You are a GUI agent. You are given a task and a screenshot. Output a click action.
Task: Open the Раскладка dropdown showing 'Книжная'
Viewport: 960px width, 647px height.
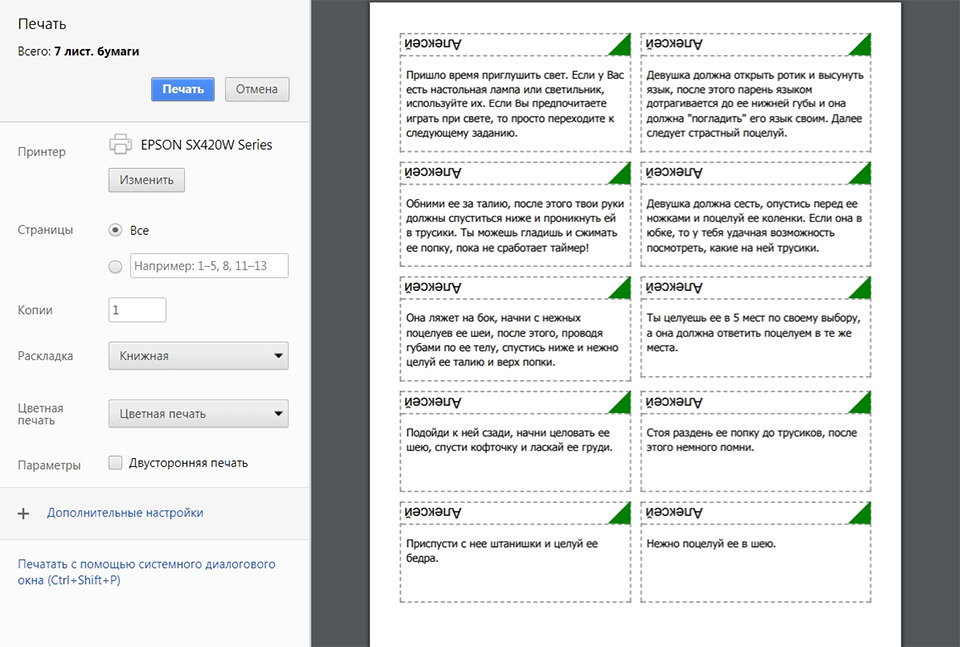coord(198,356)
